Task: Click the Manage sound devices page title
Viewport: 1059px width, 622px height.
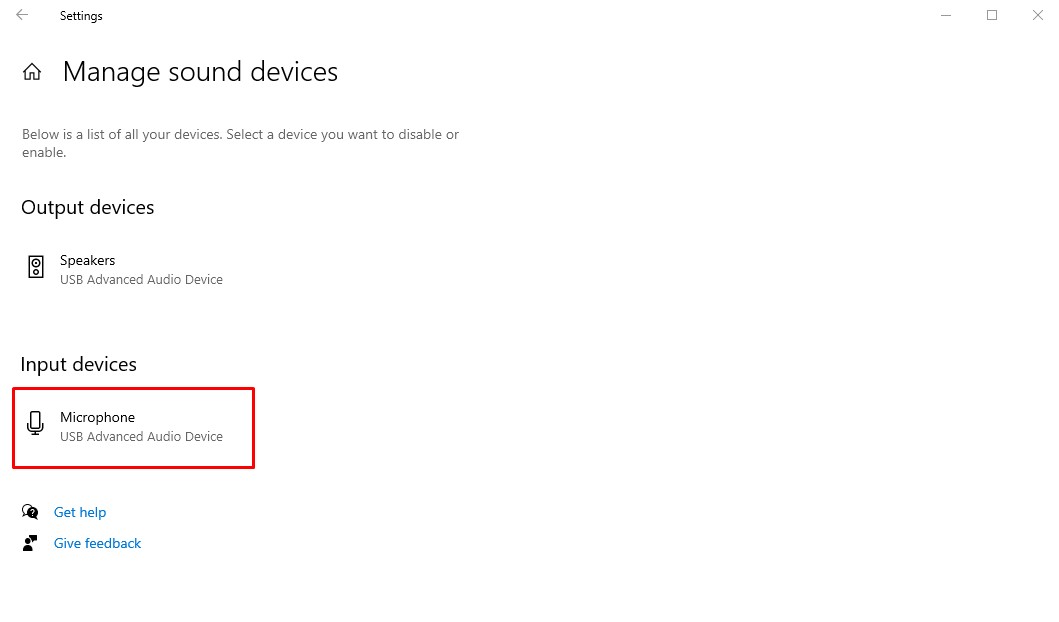Action: (x=200, y=71)
